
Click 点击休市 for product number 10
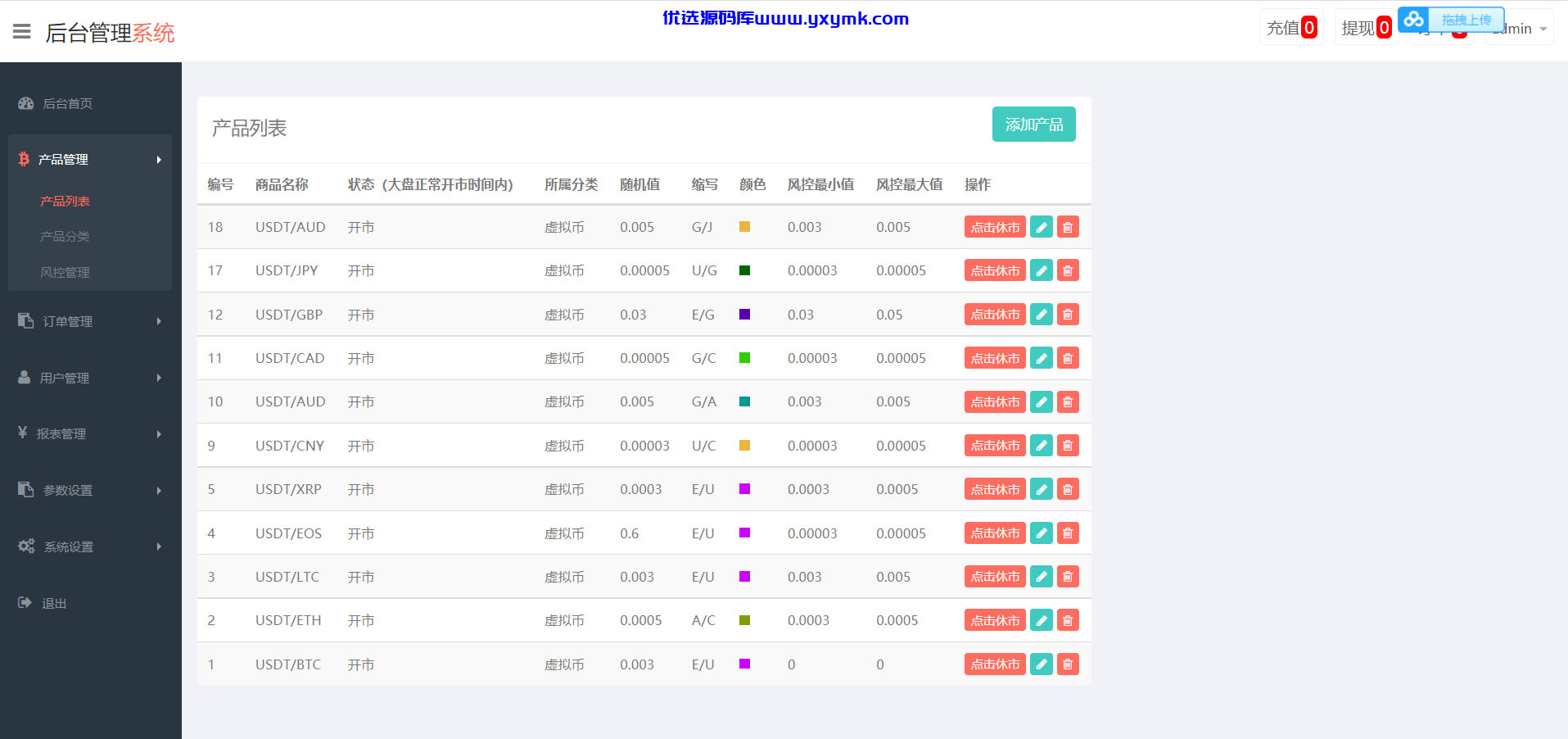pyautogui.click(x=995, y=401)
